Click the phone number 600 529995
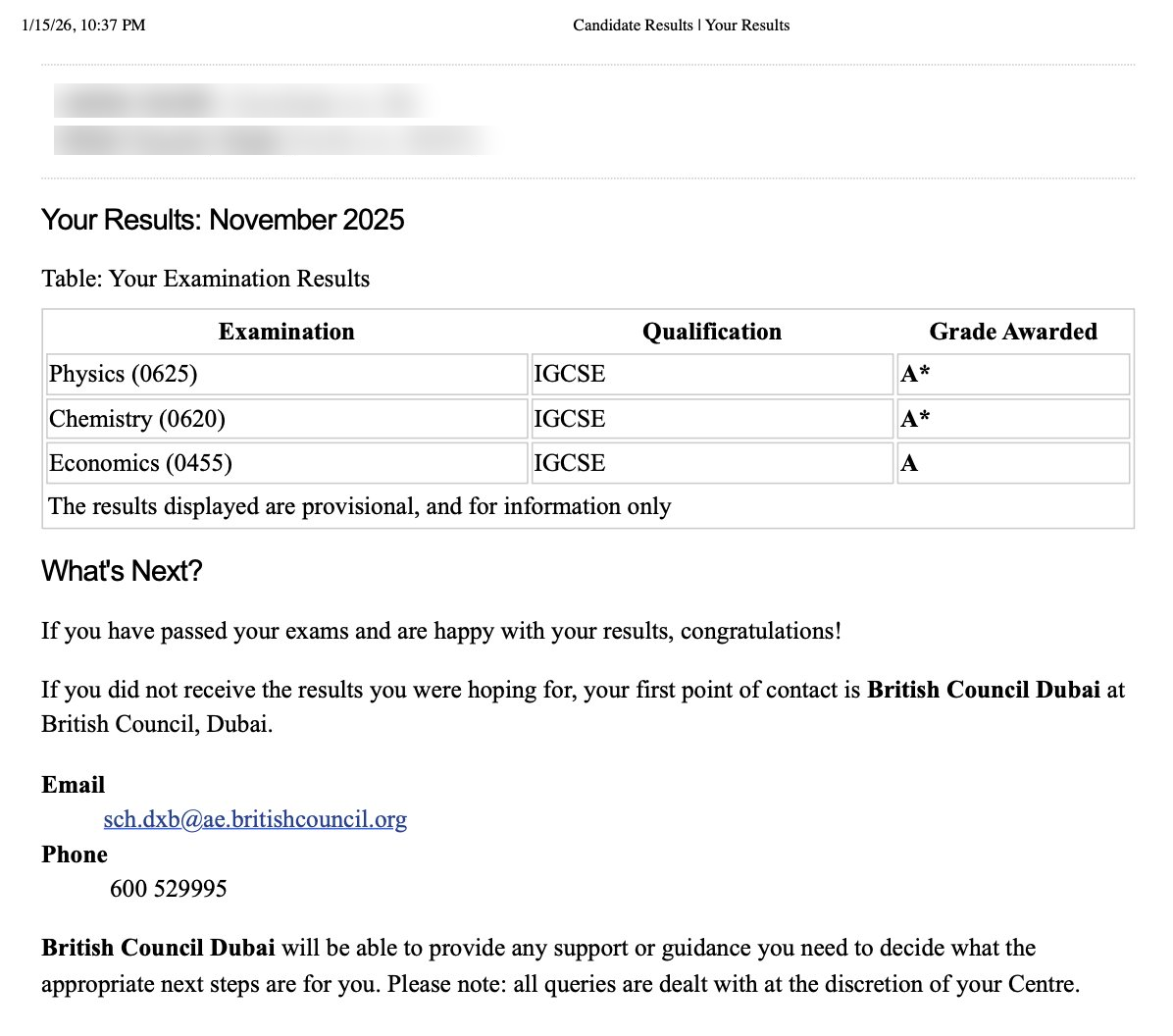The width and height of the screenshot is (1173, 1036). pyautogui.click(x=169, y=889)
